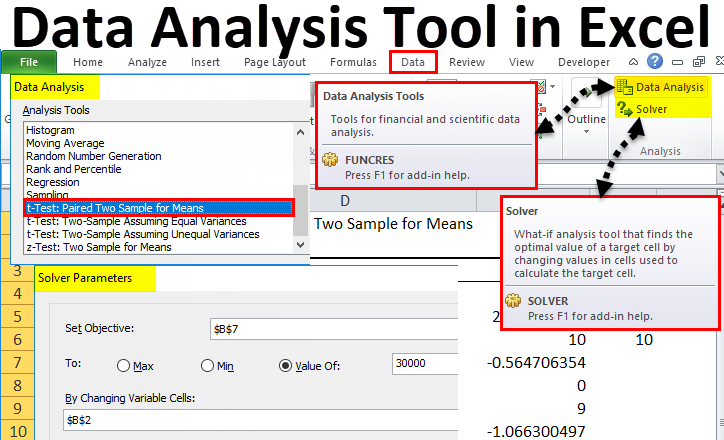Expand the Outline group dropdown
Image resolution: width=724 pixels, height=440 pixels.
click(586, 132)
